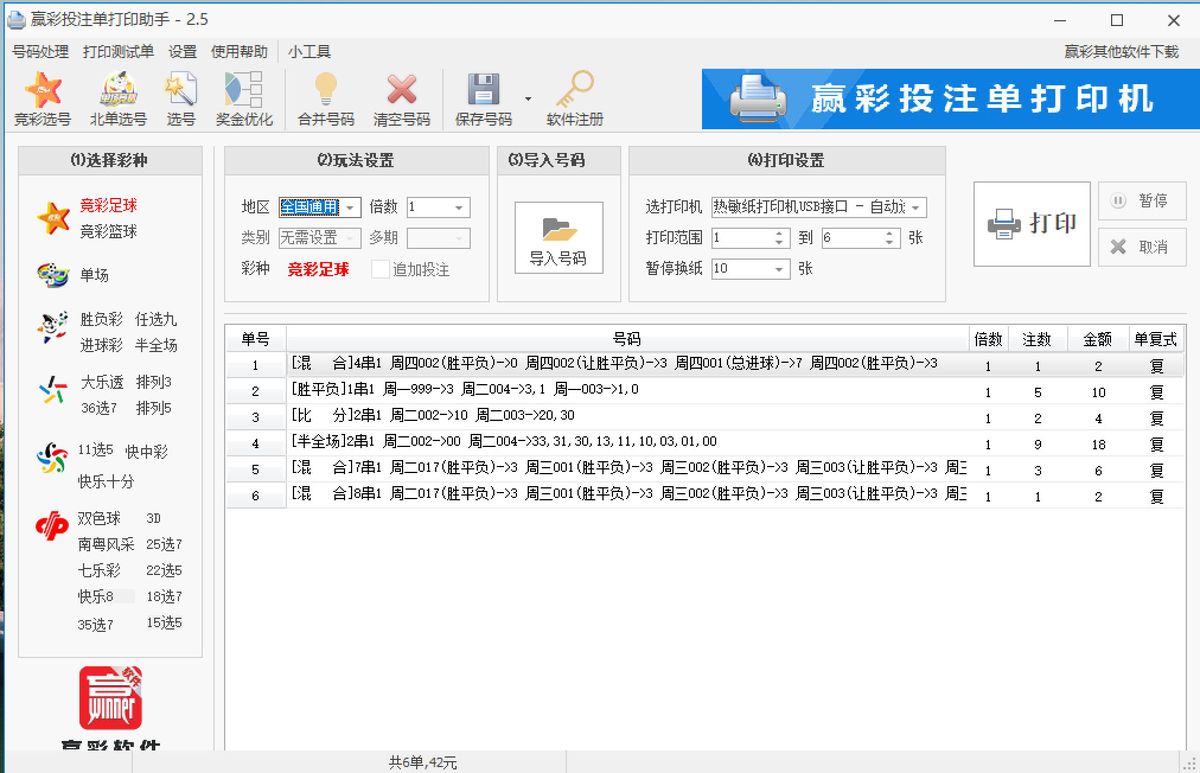Click the 合并号码 lightbulb icon
Viewport: 1200px width, 773px height.
pos(326,90)
